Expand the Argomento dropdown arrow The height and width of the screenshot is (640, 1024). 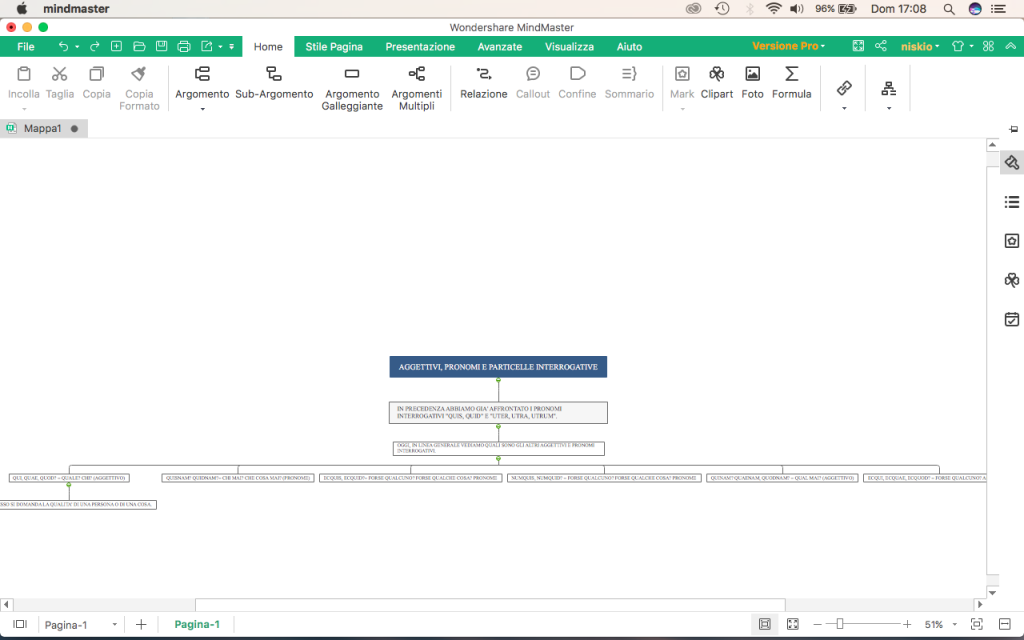pyautogui.click(x=202, y=108)
